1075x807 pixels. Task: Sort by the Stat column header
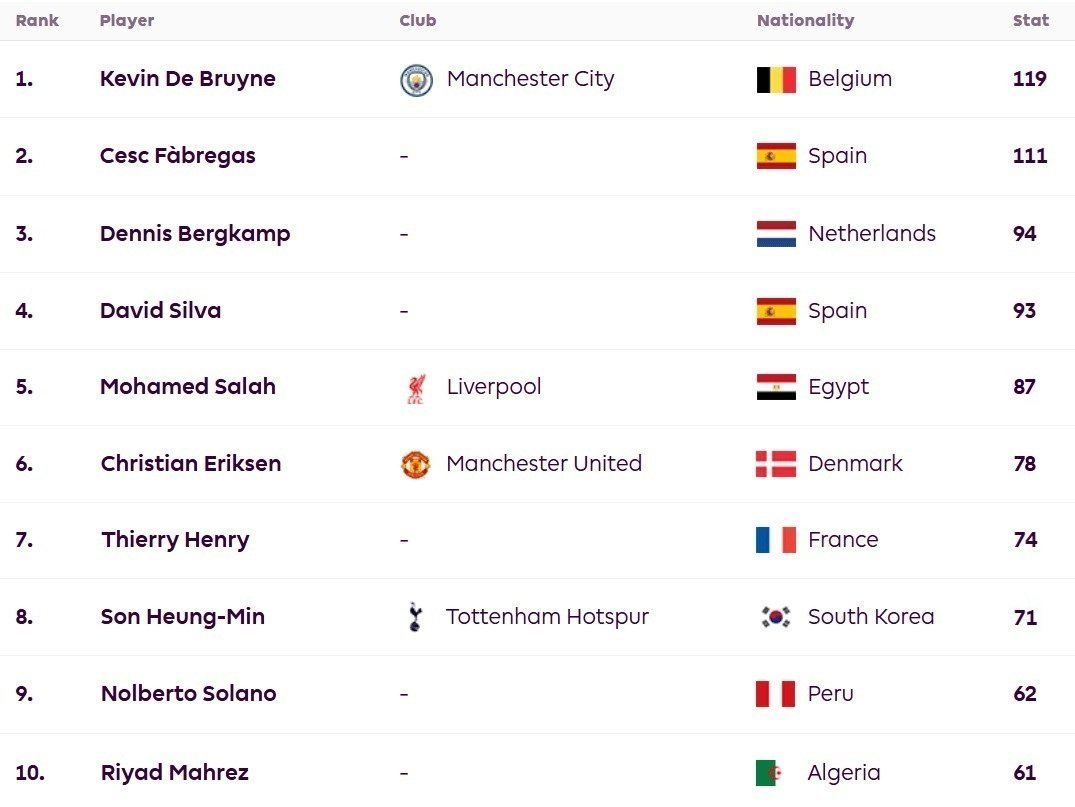(x=1030, y=21)
